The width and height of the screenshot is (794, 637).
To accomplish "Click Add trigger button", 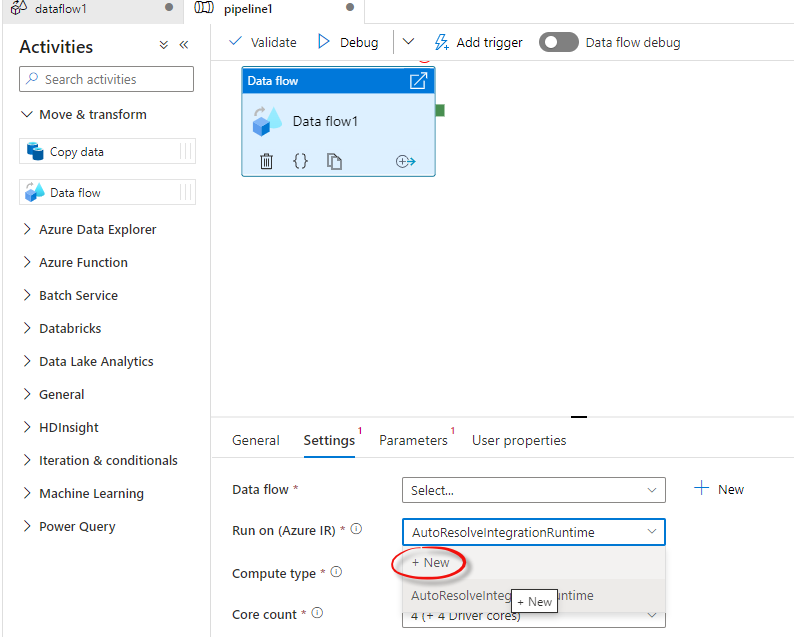I will [x=479, y=42].
